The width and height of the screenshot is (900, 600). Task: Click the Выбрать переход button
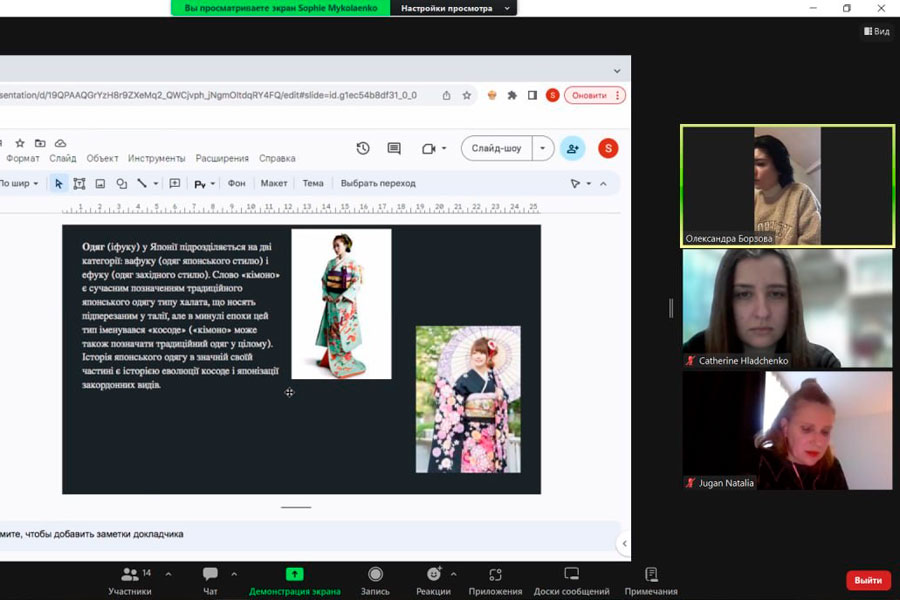click(378, 183)
